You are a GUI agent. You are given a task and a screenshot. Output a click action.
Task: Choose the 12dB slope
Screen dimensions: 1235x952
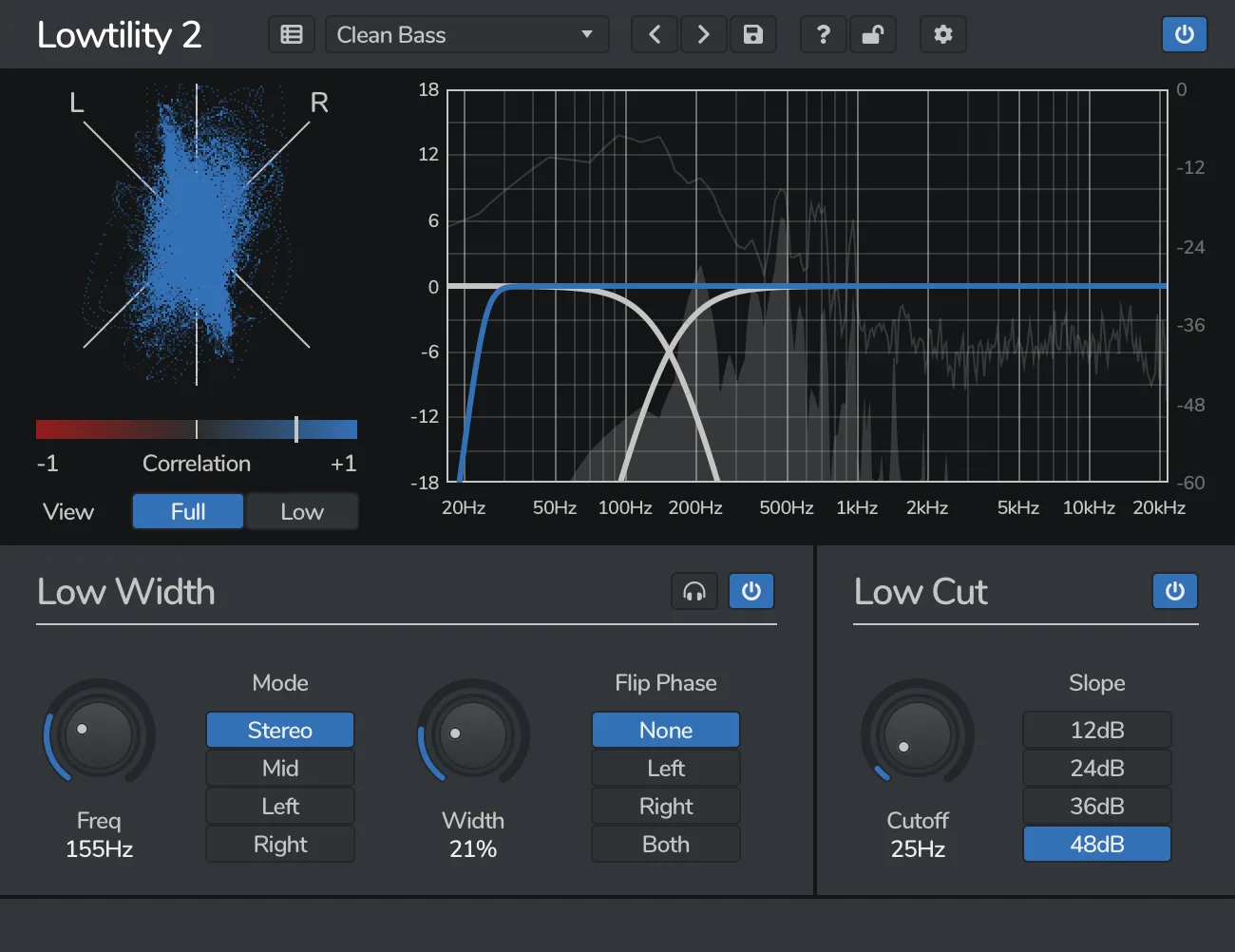coord(1097,730)
